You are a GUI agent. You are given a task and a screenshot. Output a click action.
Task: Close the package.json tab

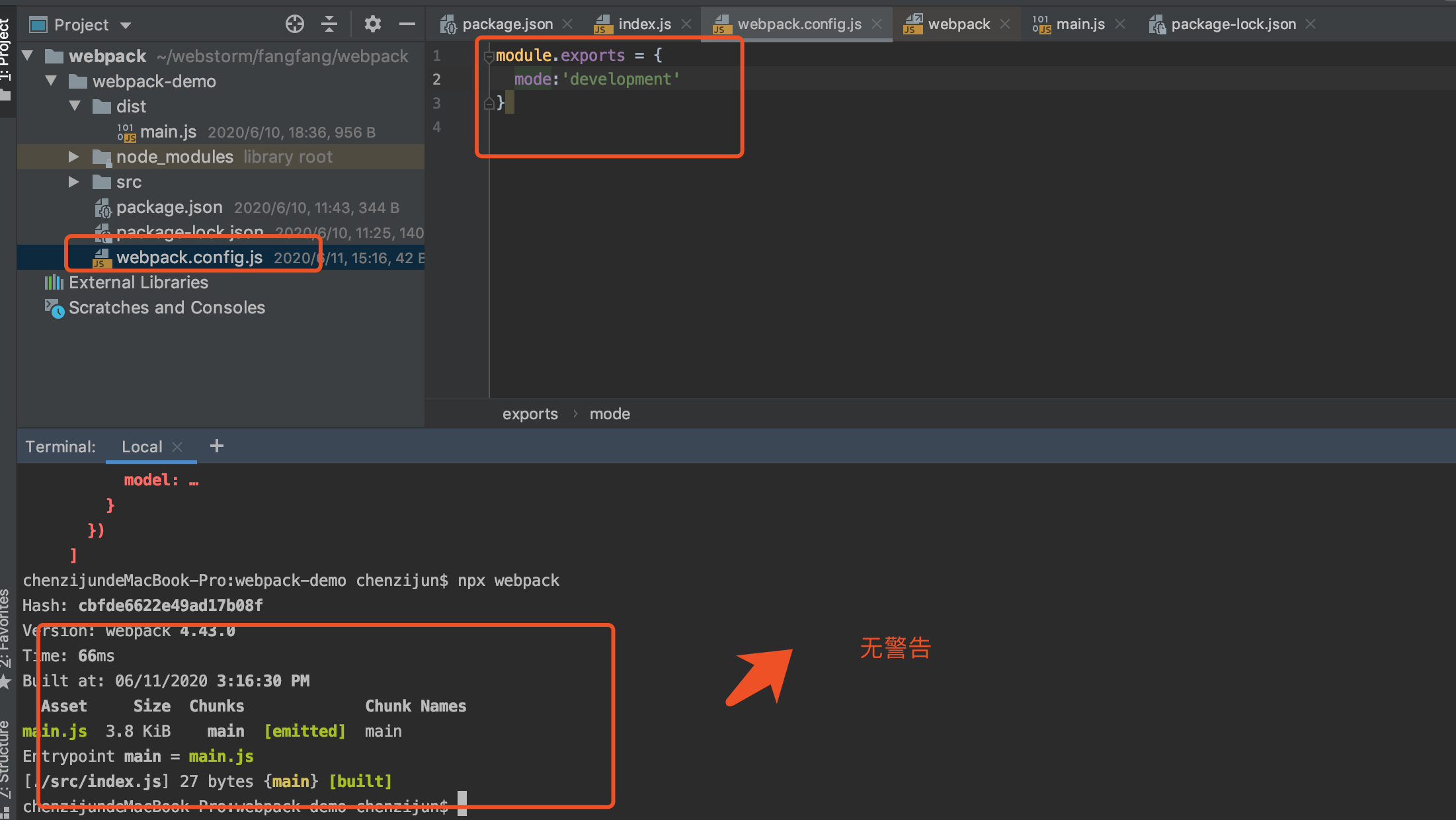click(x=567, y=24)
